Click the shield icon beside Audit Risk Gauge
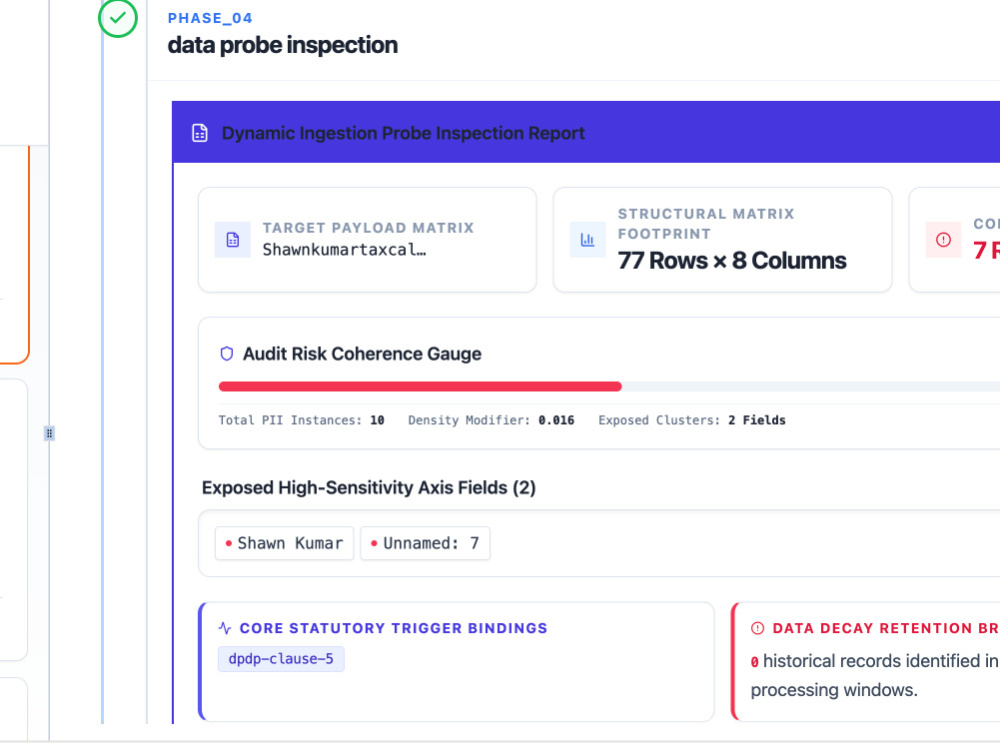The height and width of the screenshot is (749, 1000). (x=226, y=354)
